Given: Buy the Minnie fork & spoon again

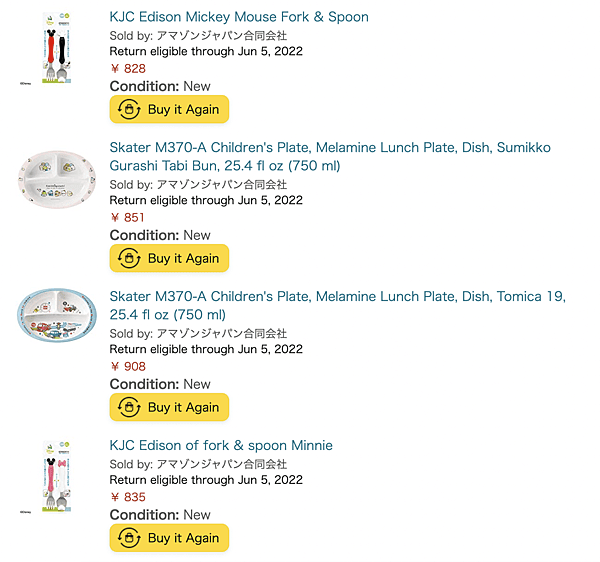Looking at the screenshot, I should (169, 538).
